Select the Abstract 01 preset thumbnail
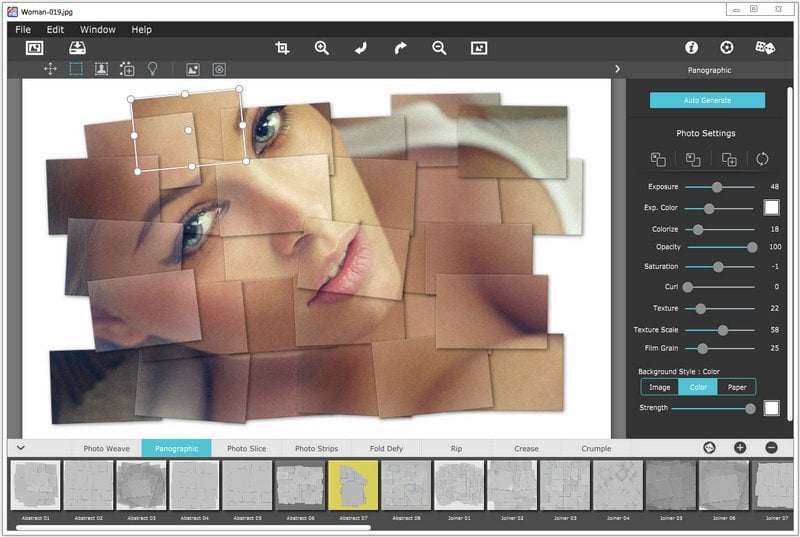 (36, 485)
